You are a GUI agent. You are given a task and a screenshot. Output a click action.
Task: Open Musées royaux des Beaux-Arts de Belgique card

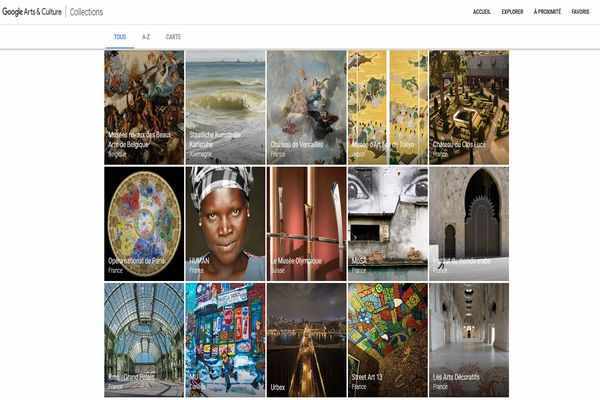pos(144,108)
